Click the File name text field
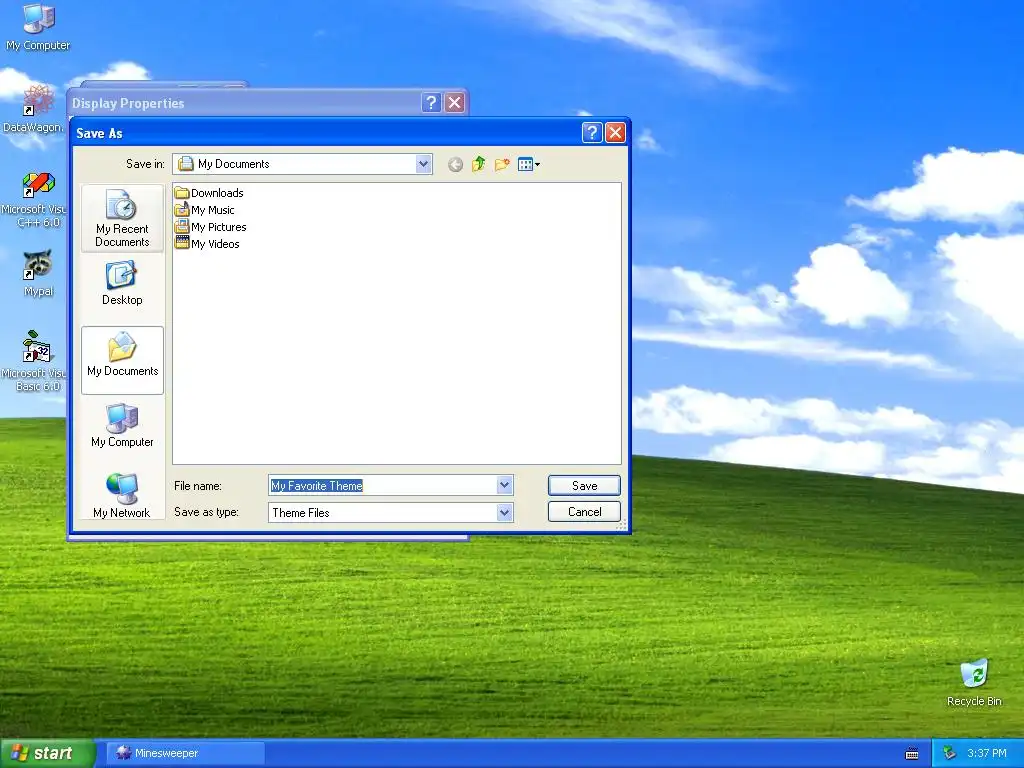This screenshot has width=1024, height=768. (x=383, y=485)
